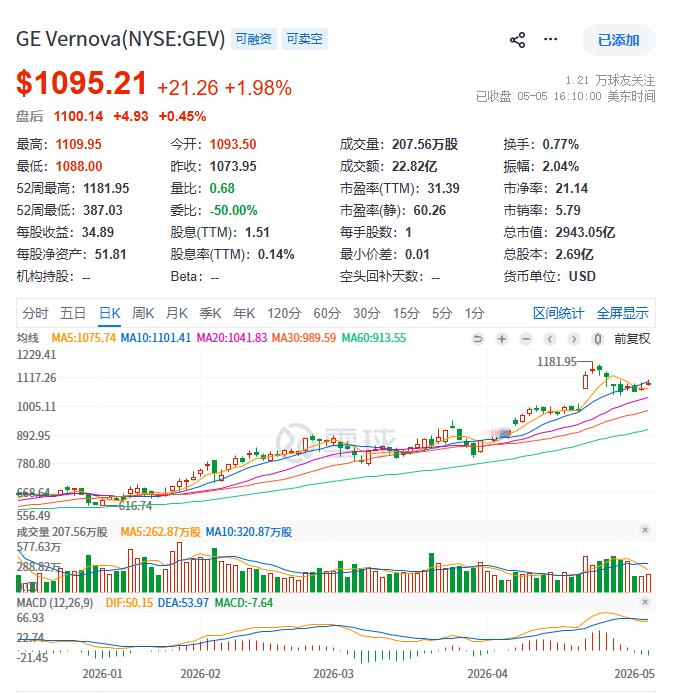Click the 最高 value 1109.95
The width and height of the screenshot is (677, 693).
tap(79, 145)
